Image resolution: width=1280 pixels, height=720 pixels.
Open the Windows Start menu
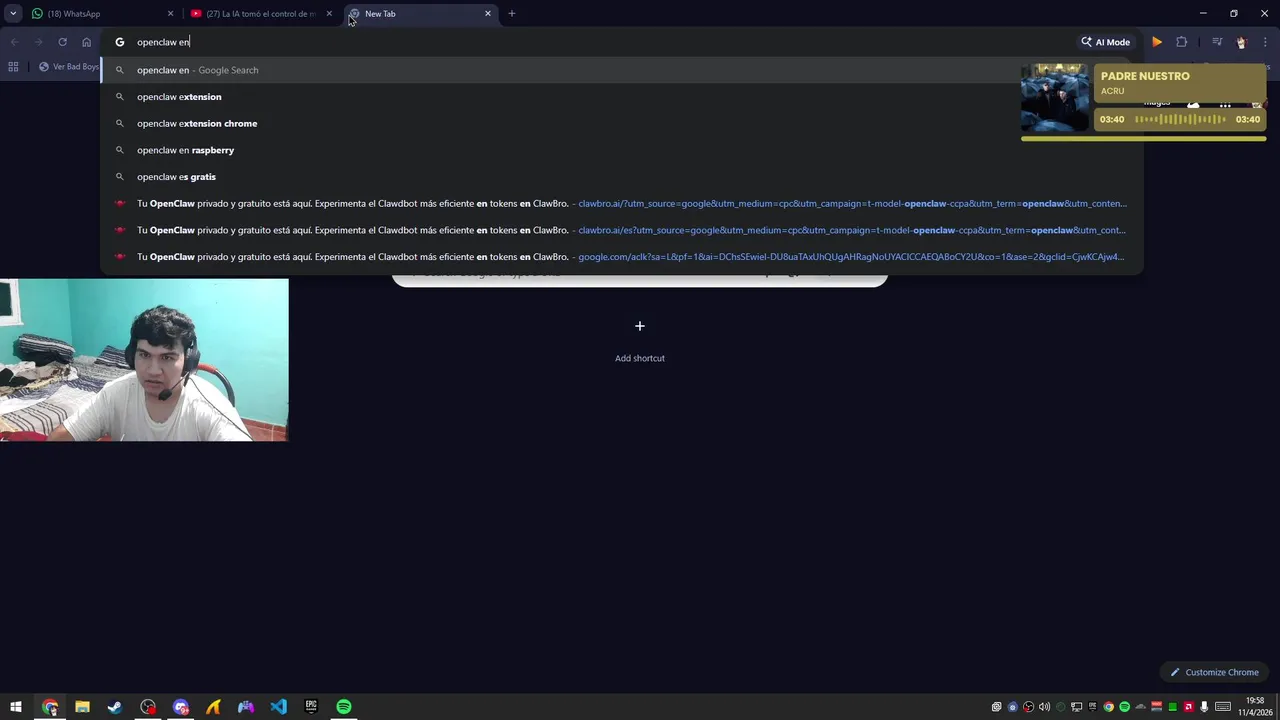tap(16, 707)
